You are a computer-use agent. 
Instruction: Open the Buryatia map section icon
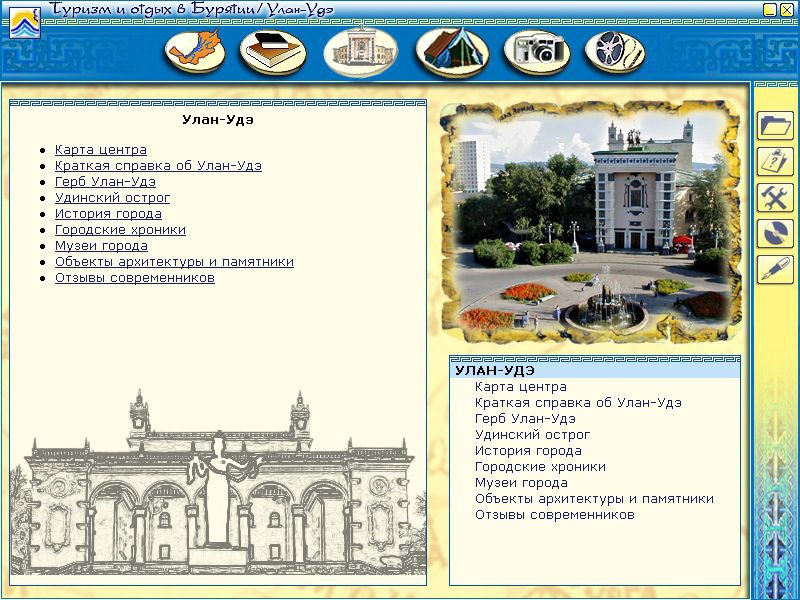(195, 51)
